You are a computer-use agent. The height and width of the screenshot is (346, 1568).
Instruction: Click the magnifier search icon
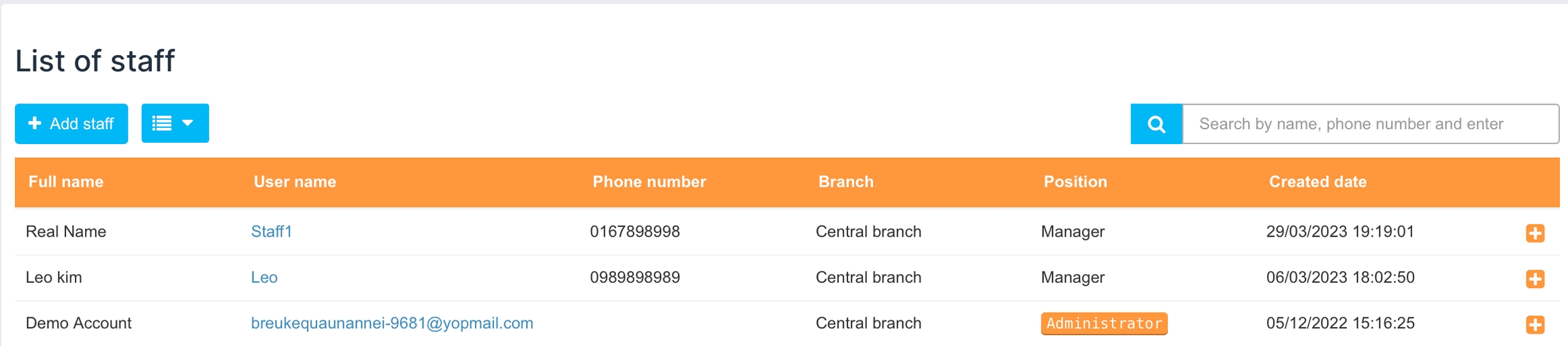pos(1156,124)
